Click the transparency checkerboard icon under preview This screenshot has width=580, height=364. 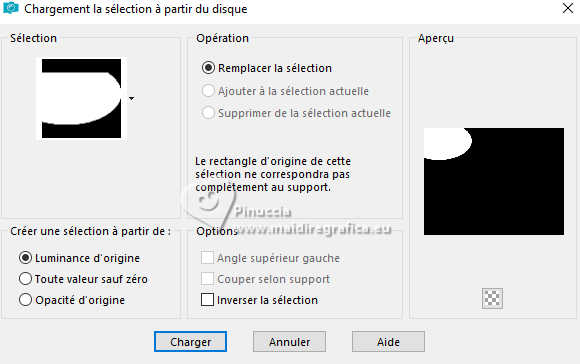click(492, 298)
